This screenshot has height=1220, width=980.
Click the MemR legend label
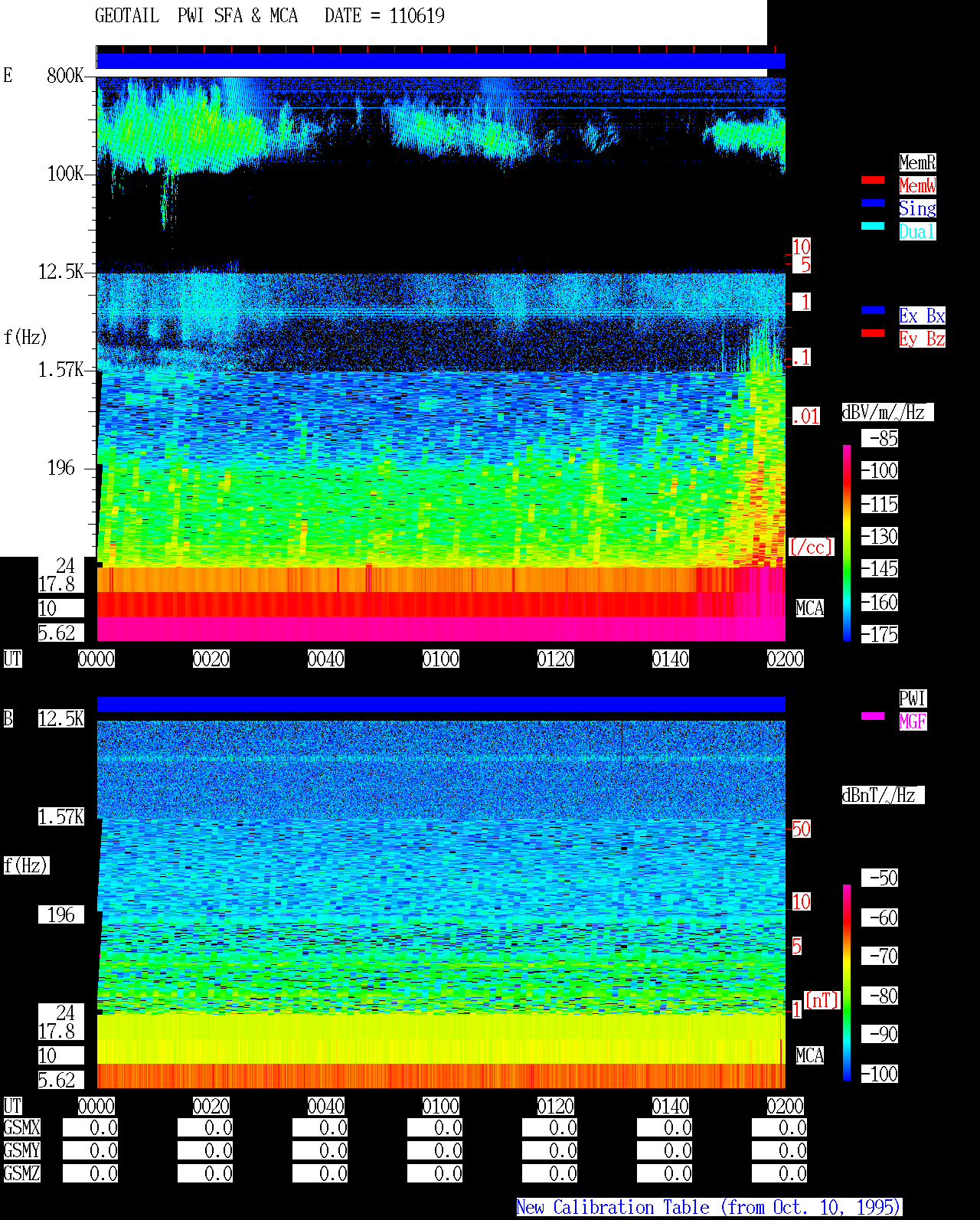click(917, 162)
